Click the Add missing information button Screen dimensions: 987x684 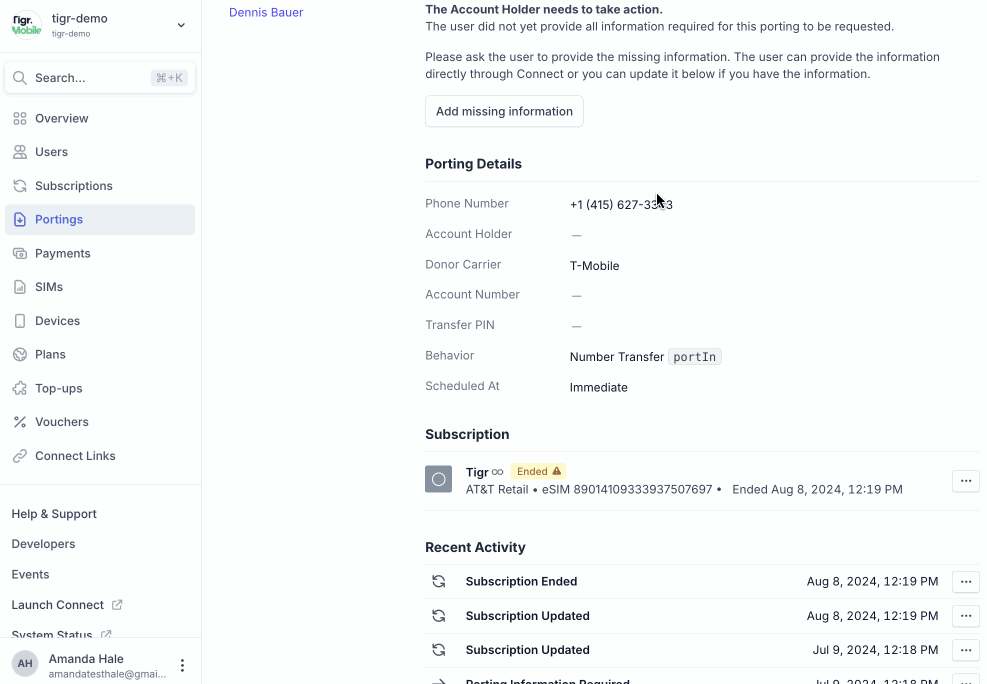point(504,111)
